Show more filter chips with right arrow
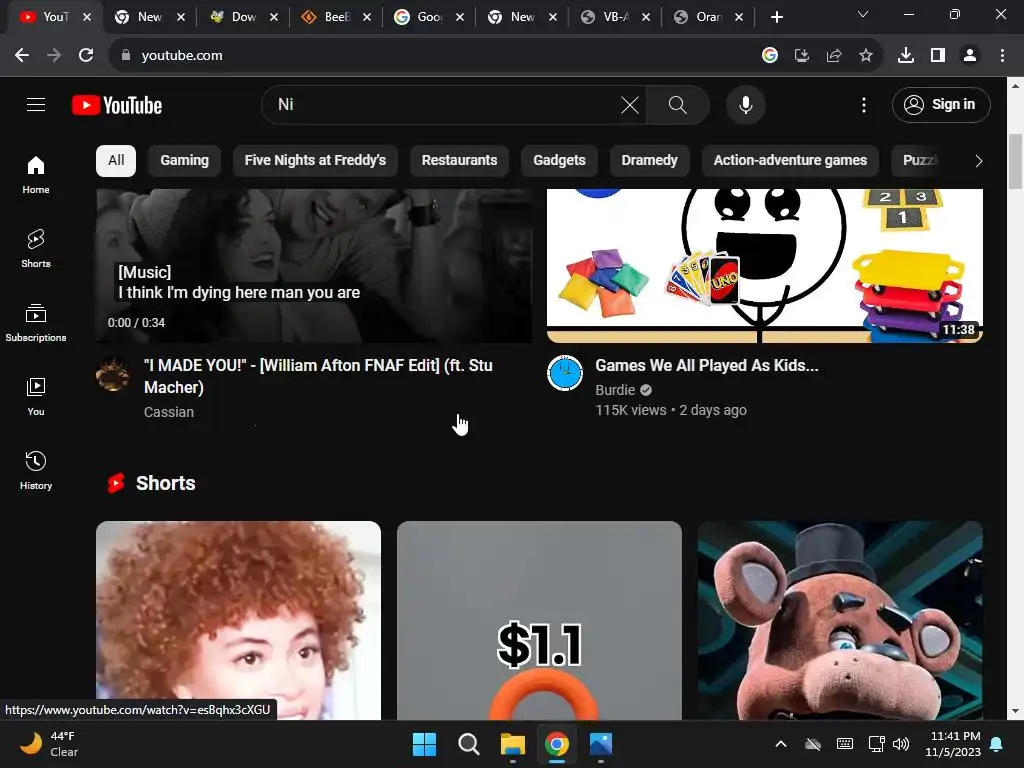 978,161
